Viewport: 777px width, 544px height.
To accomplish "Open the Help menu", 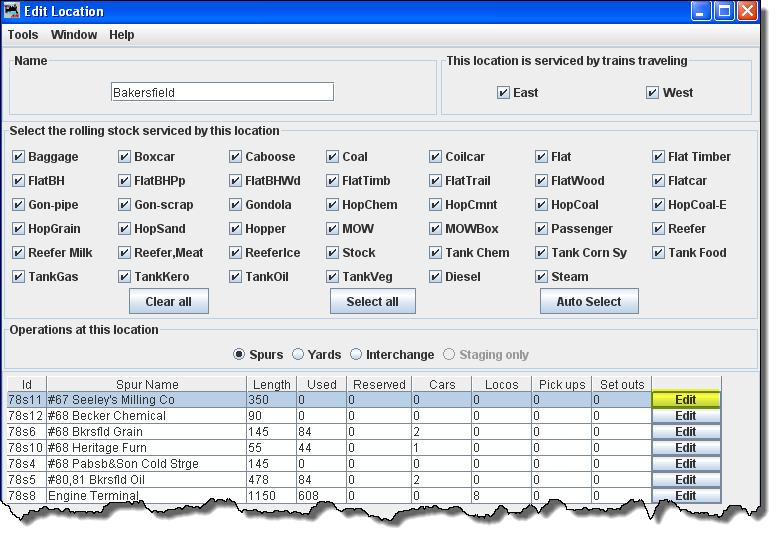I will pos(122,35).
